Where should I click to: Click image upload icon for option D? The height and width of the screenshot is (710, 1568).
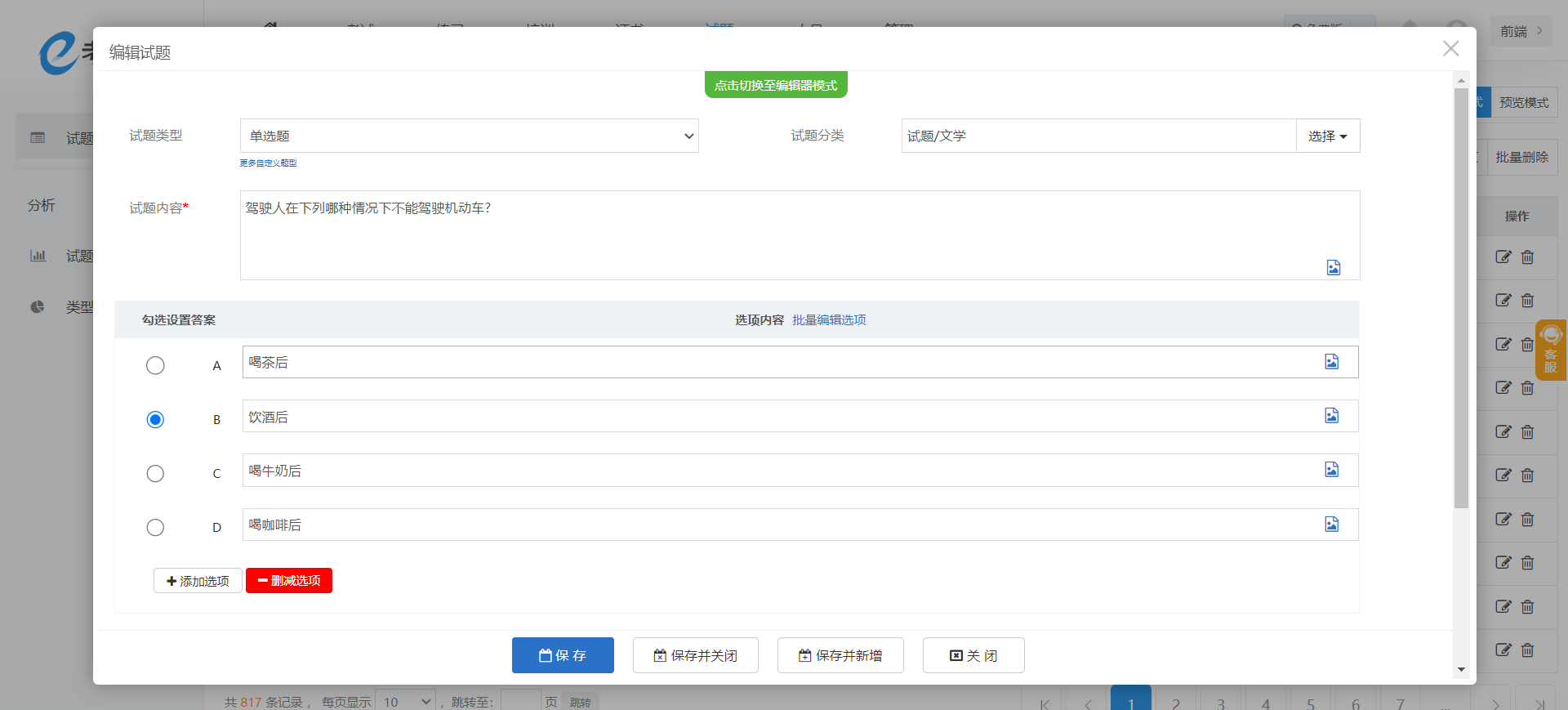(x=1331, y=525)
